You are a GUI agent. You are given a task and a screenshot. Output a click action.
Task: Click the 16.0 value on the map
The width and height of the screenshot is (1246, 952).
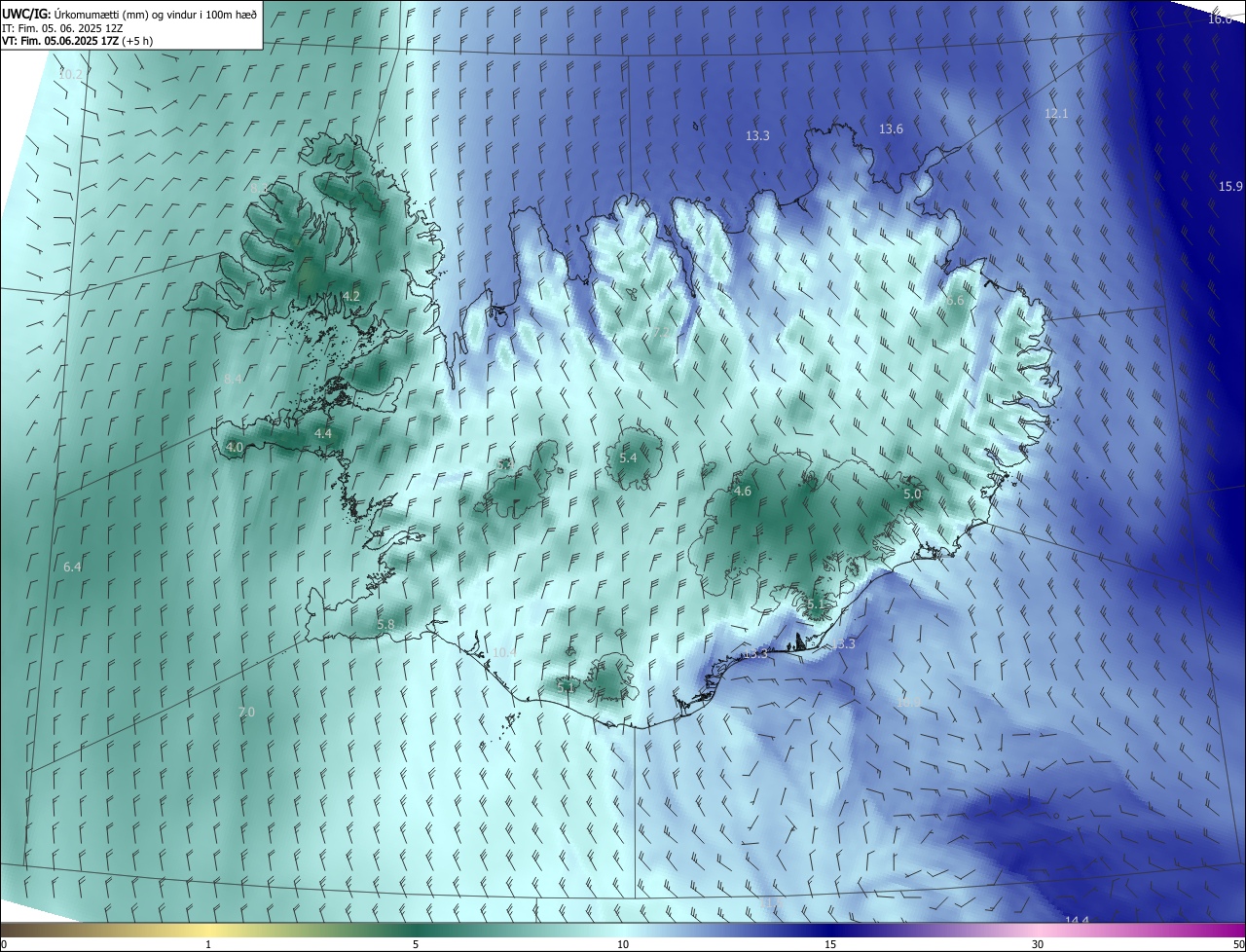[1221, 19]
